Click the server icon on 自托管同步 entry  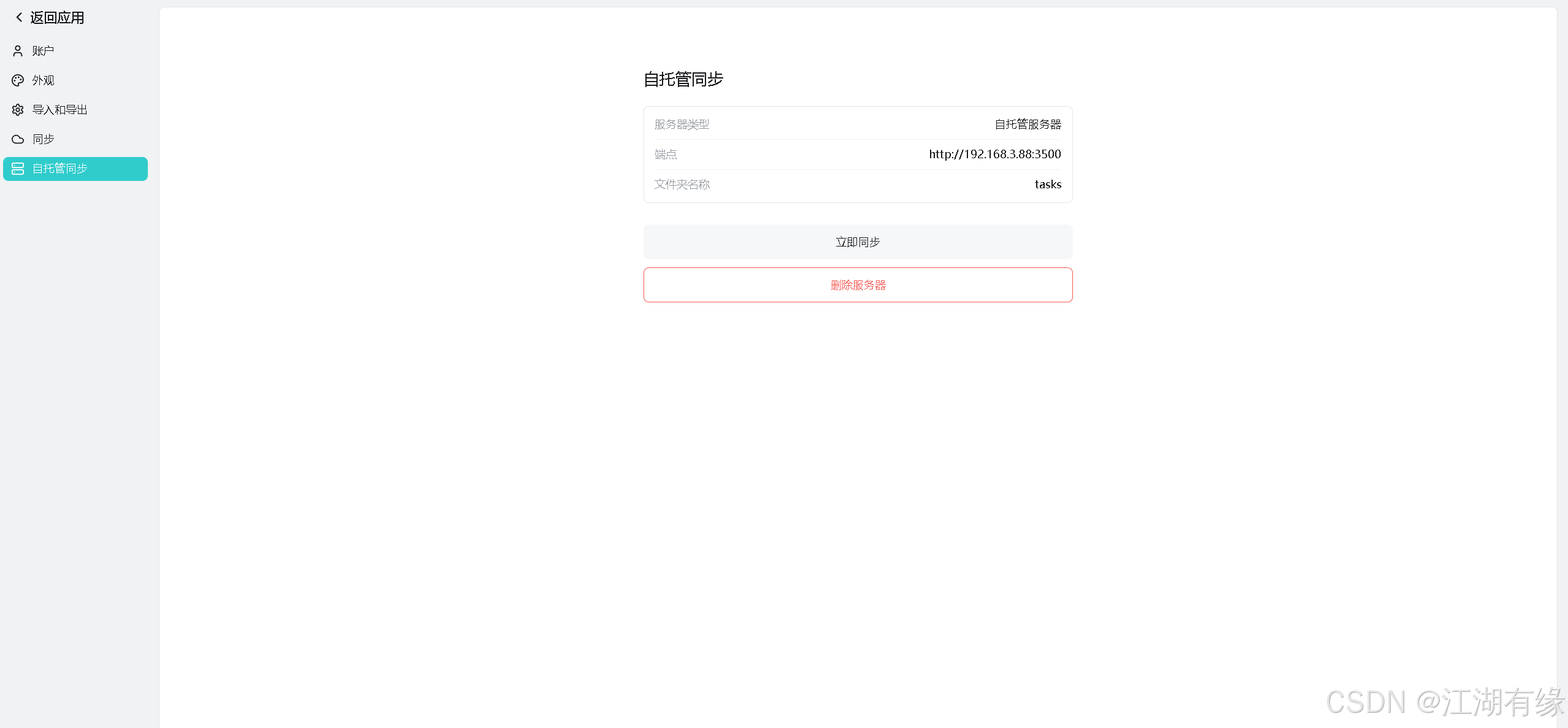pos(17,169)
